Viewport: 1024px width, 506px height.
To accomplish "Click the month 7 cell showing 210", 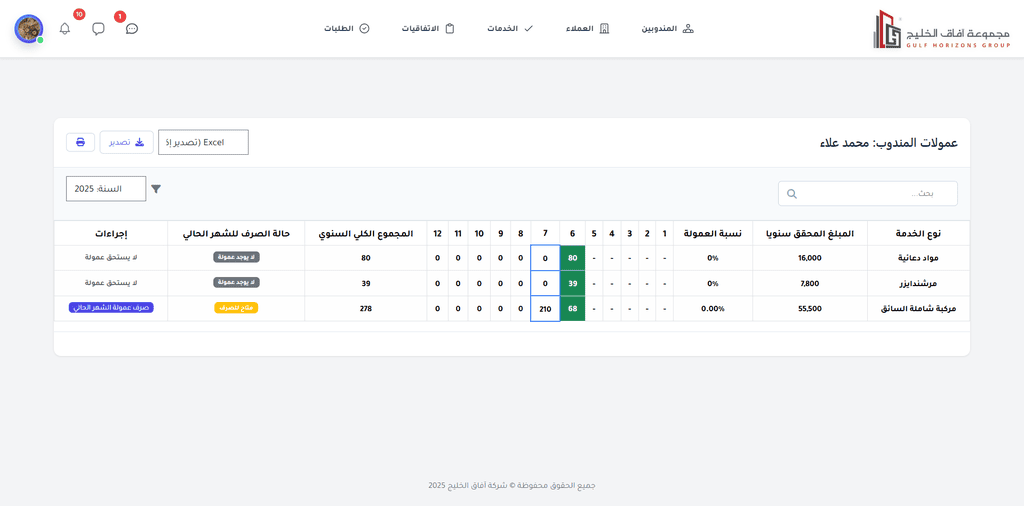I will (x=545, y=308).
